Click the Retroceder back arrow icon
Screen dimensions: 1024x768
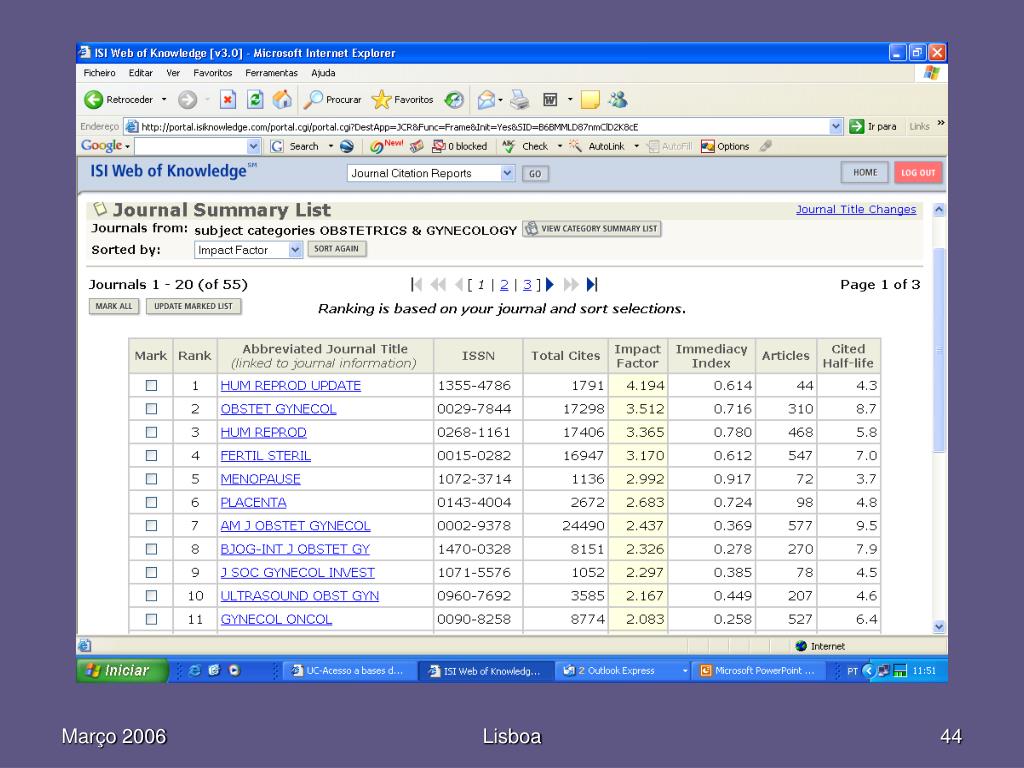(93, 99)
